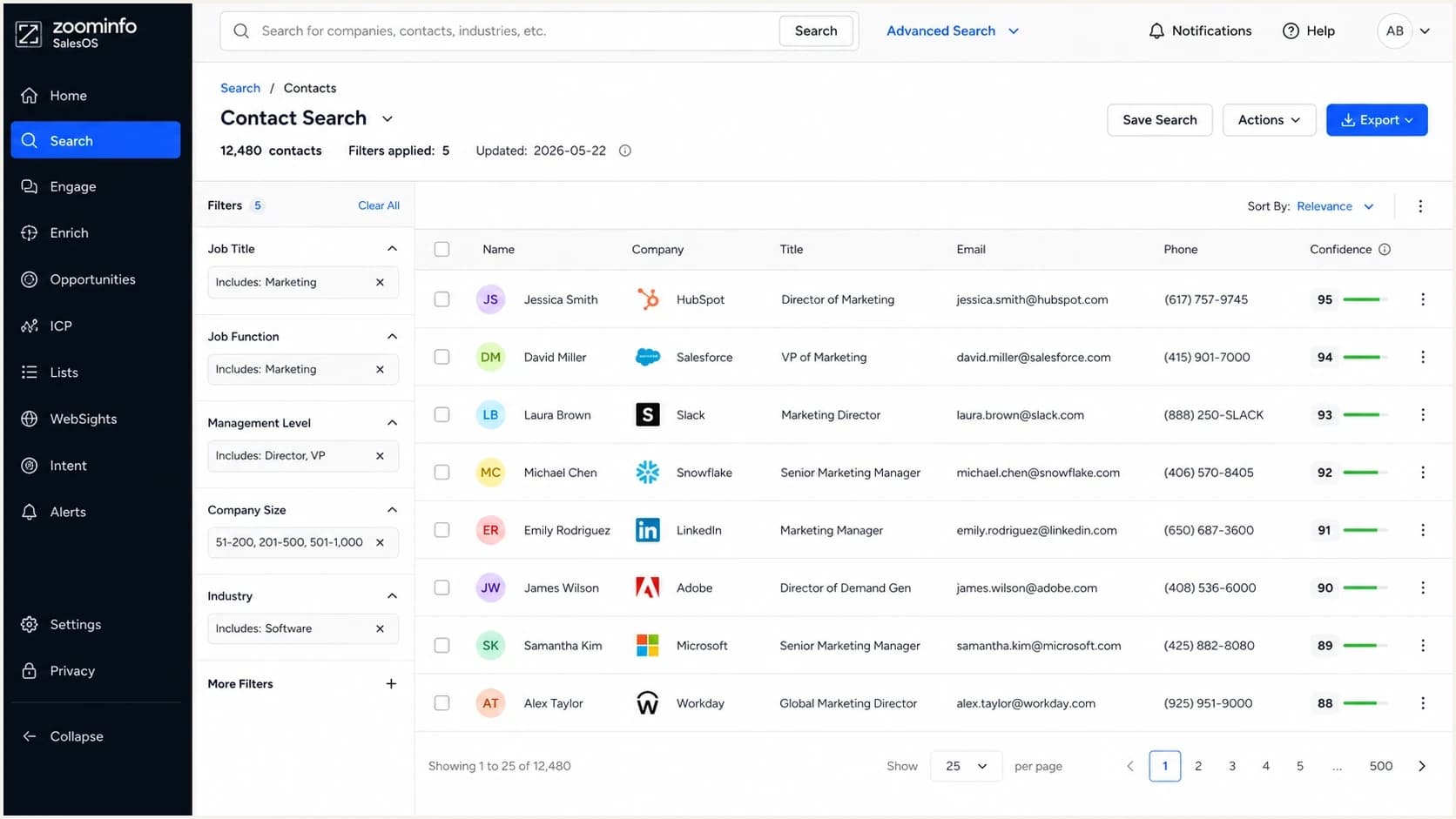The width and height of the screenshot is (1456, 819).
Task: Toggle the select-all checkbox in table header
Action: [x=442, y=250]
